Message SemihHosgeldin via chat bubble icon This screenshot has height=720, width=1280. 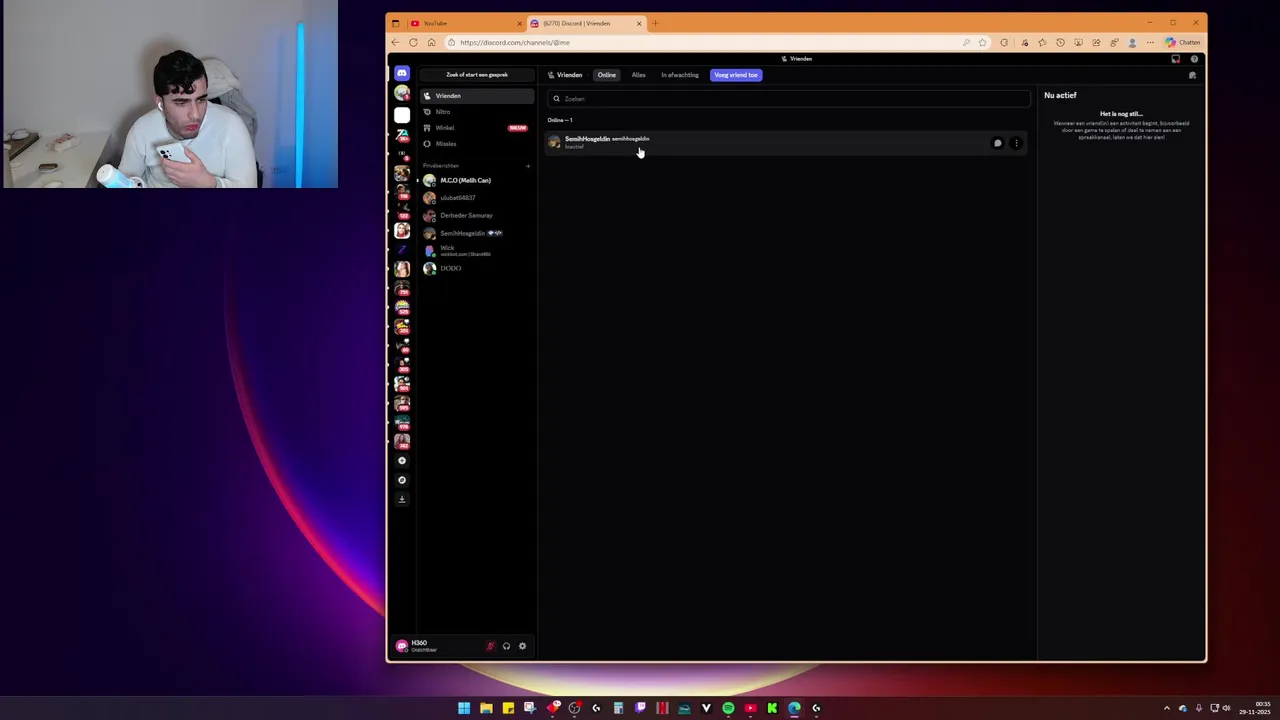(x=997, y=143)
